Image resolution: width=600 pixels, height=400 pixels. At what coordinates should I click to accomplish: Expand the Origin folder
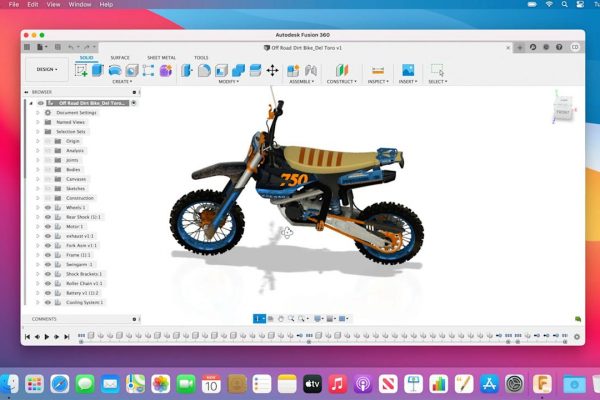point(38,141)
